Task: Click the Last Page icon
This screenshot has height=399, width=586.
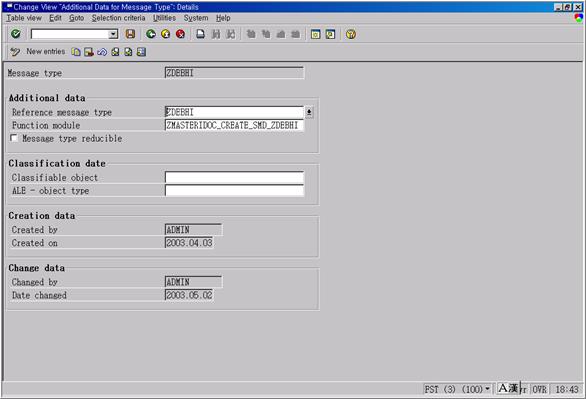Action: pos(295,34)
